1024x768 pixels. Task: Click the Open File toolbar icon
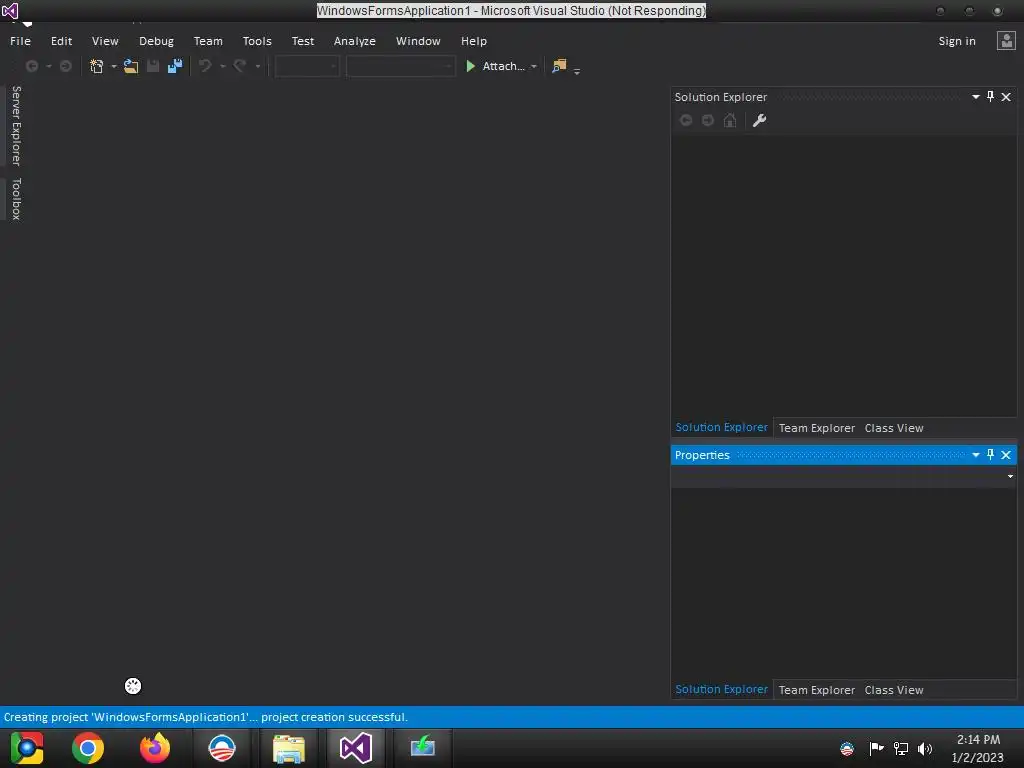(131, 66)
